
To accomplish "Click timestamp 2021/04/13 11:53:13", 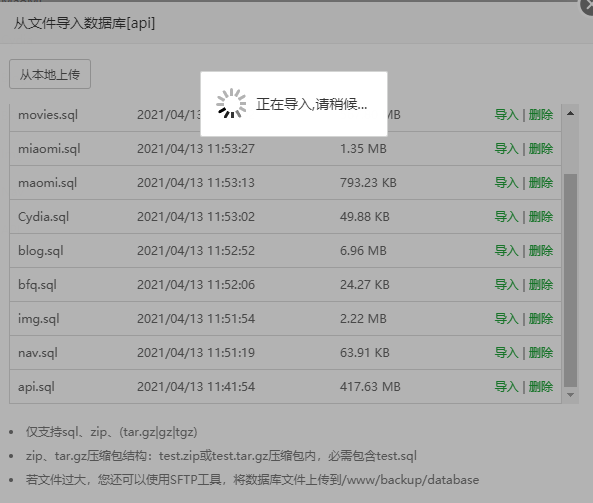I will pyautogui.click(x=196, y=183).
